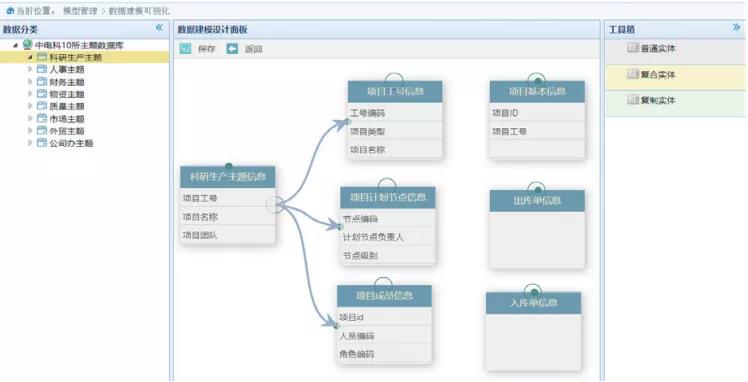
Task: Open 模型管理 in the breadcrumb
Action: click(x=80, y=11)
